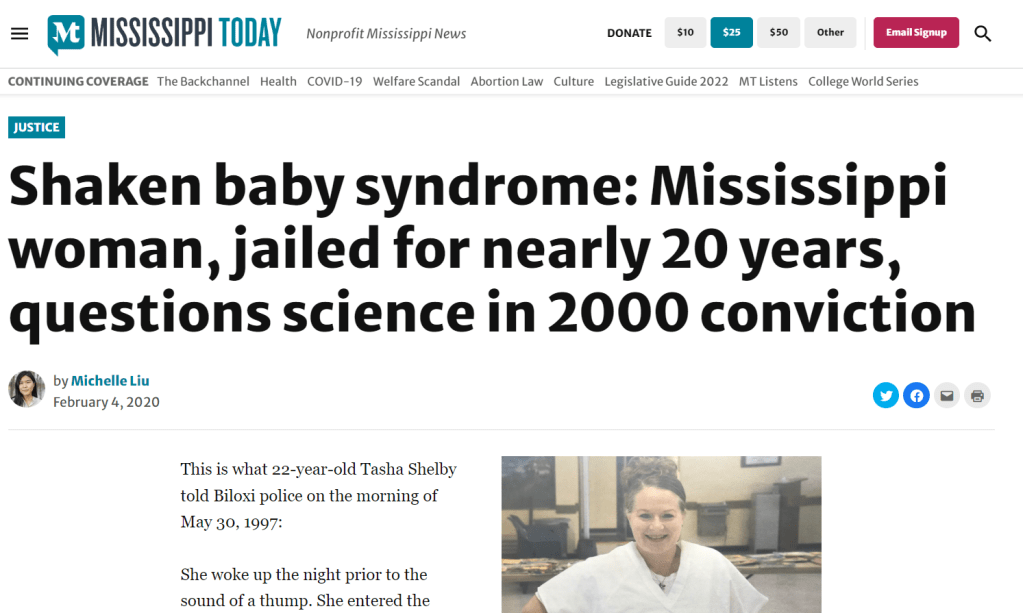Click Michelle Liu's author avatar

pos(27,390)
